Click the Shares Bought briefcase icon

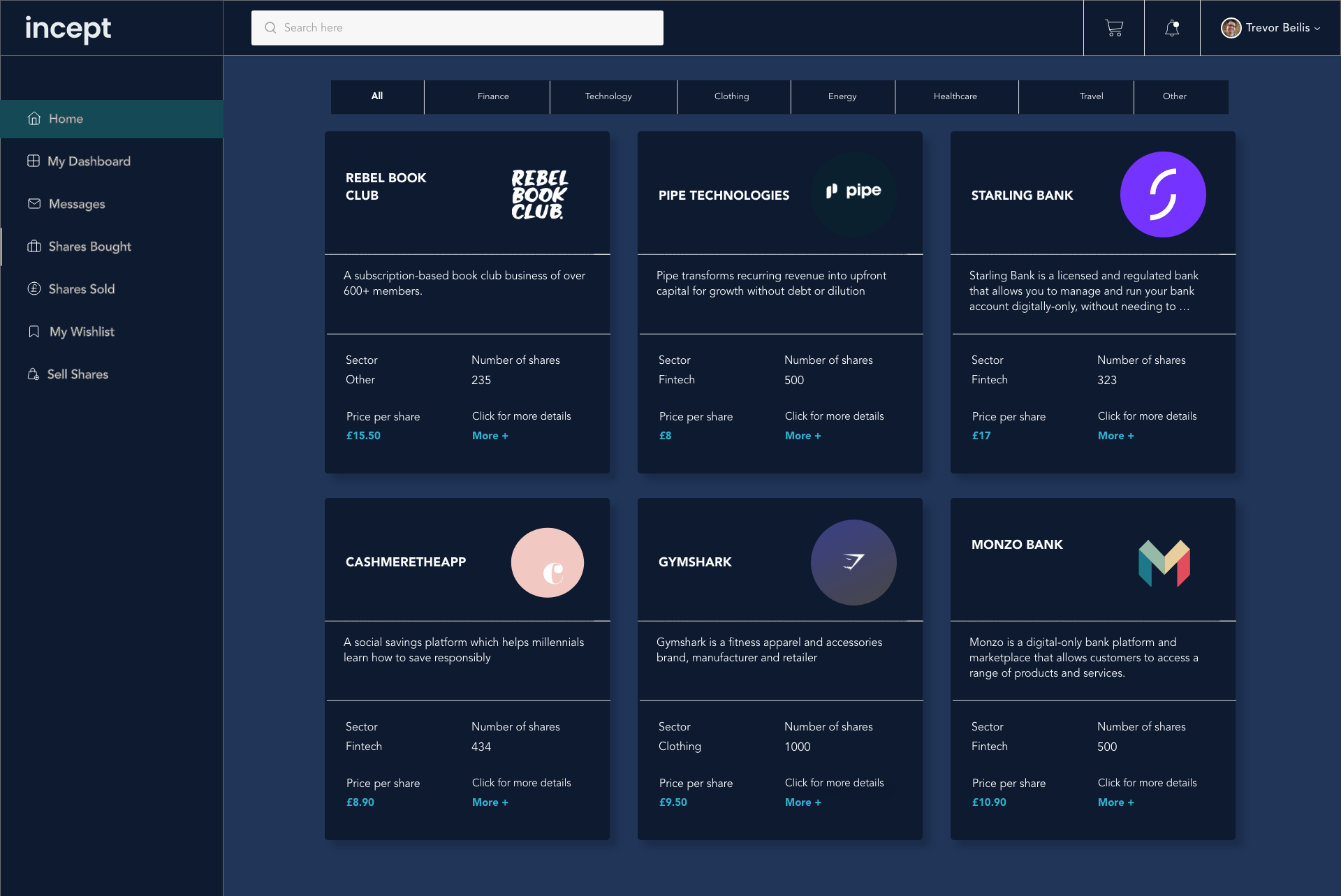point(34,247)
